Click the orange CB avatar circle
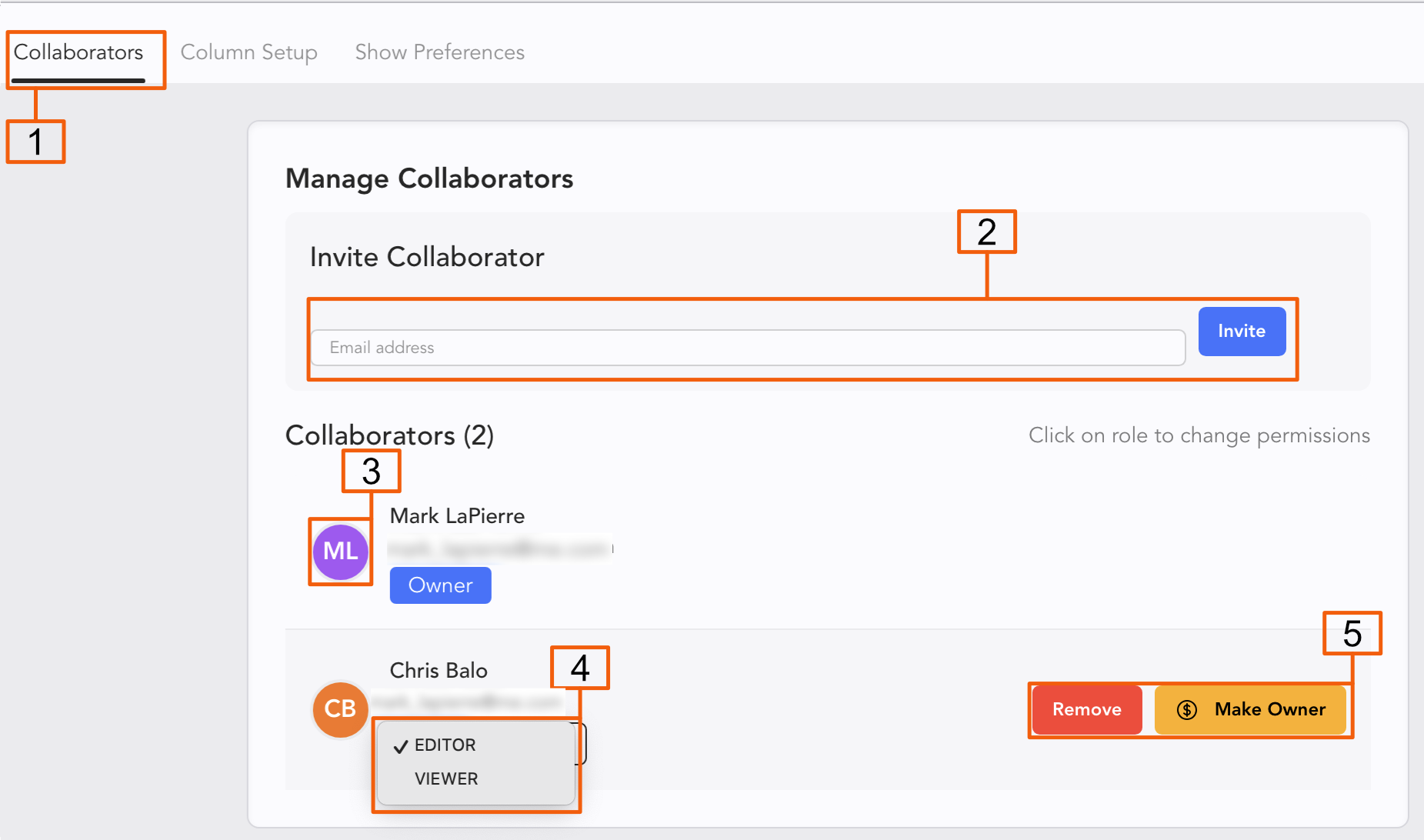Viewport: 1424px width, 840px height. coord(340,708)
